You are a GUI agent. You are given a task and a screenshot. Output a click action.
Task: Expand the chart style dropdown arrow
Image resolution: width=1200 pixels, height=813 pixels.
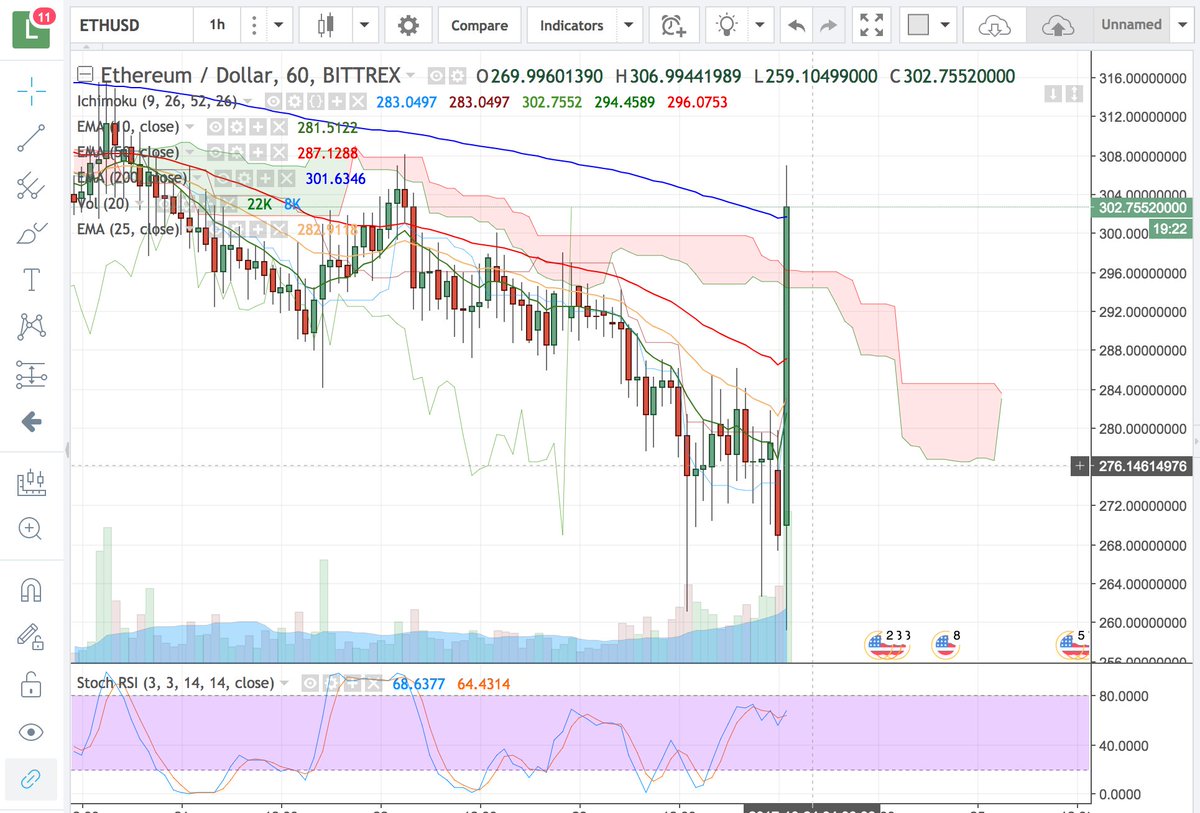click(x=363, y=25)
